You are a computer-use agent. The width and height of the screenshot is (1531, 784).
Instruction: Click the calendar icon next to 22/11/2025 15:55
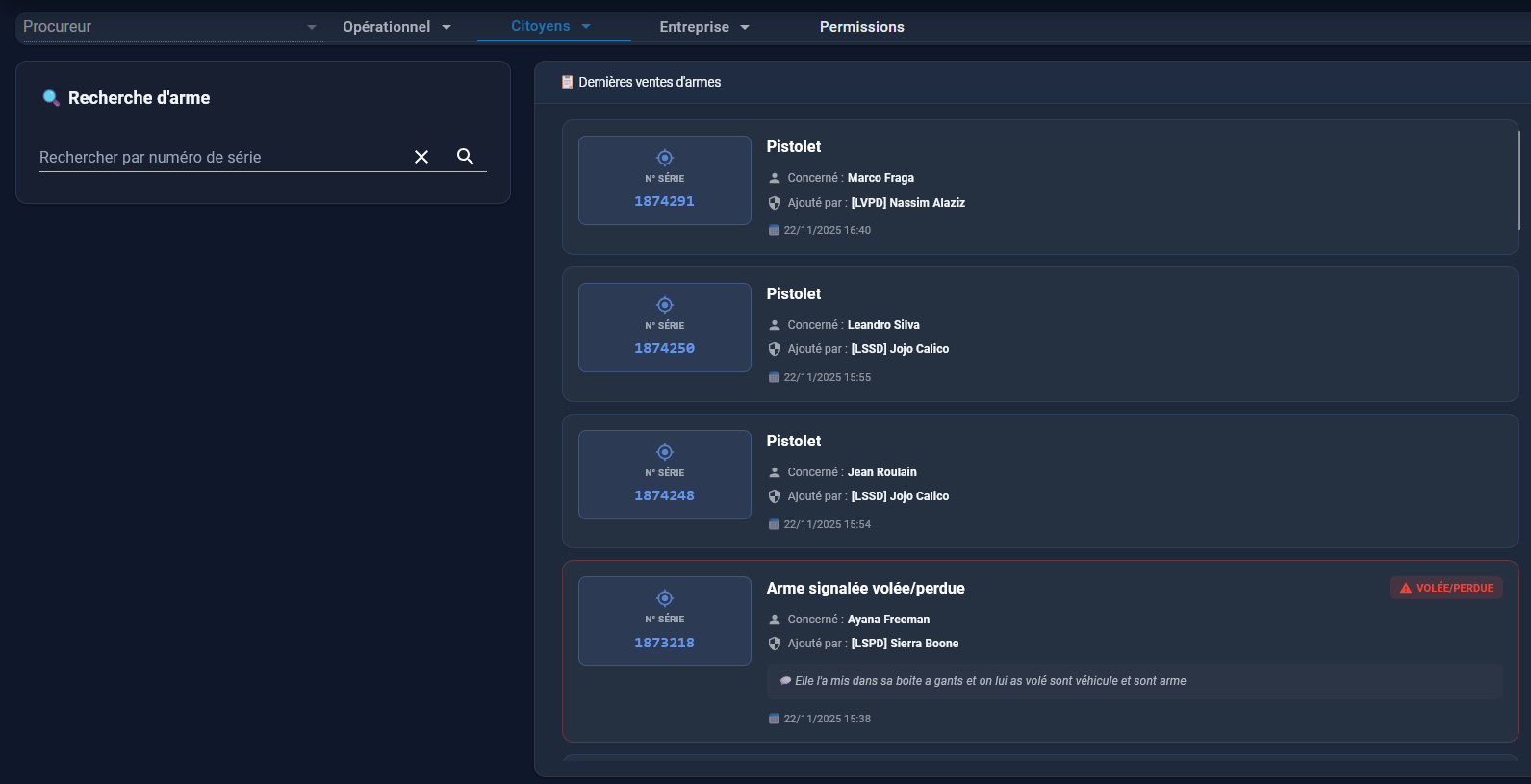pos(774,377)
